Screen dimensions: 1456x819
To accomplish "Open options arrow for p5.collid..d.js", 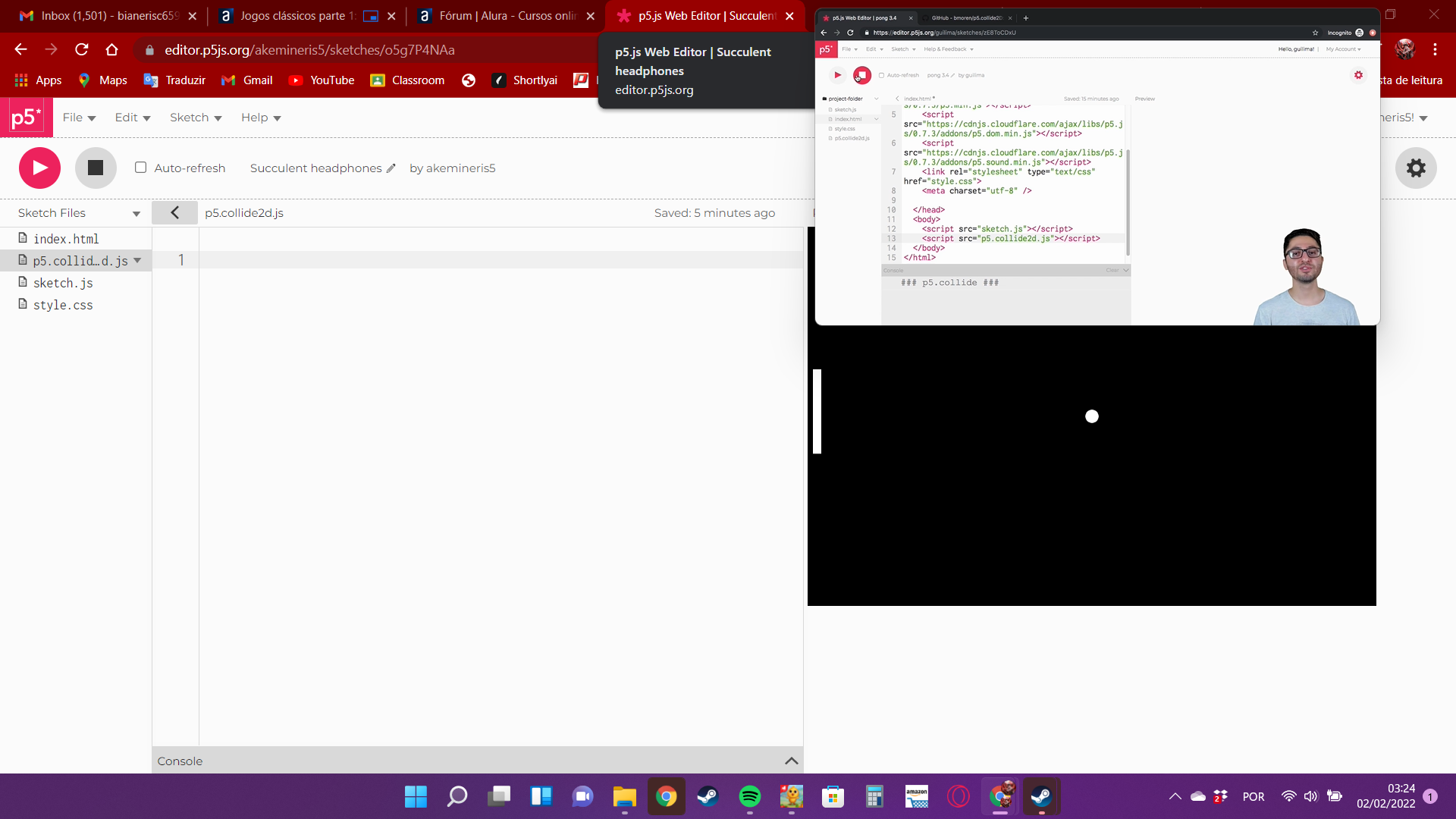I will tap(137, 261).
